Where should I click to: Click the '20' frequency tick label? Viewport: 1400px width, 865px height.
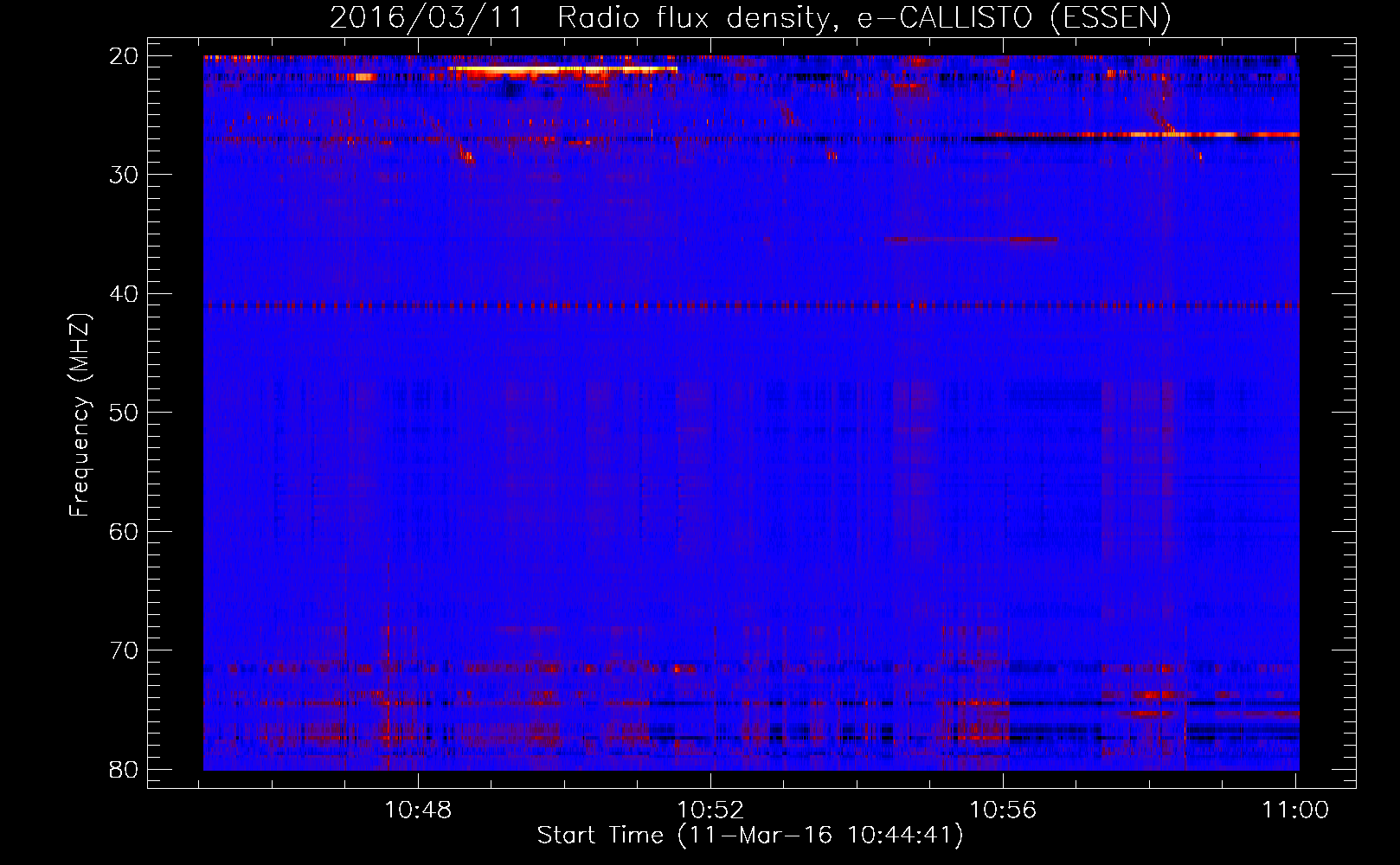click(x=125, y=56)
